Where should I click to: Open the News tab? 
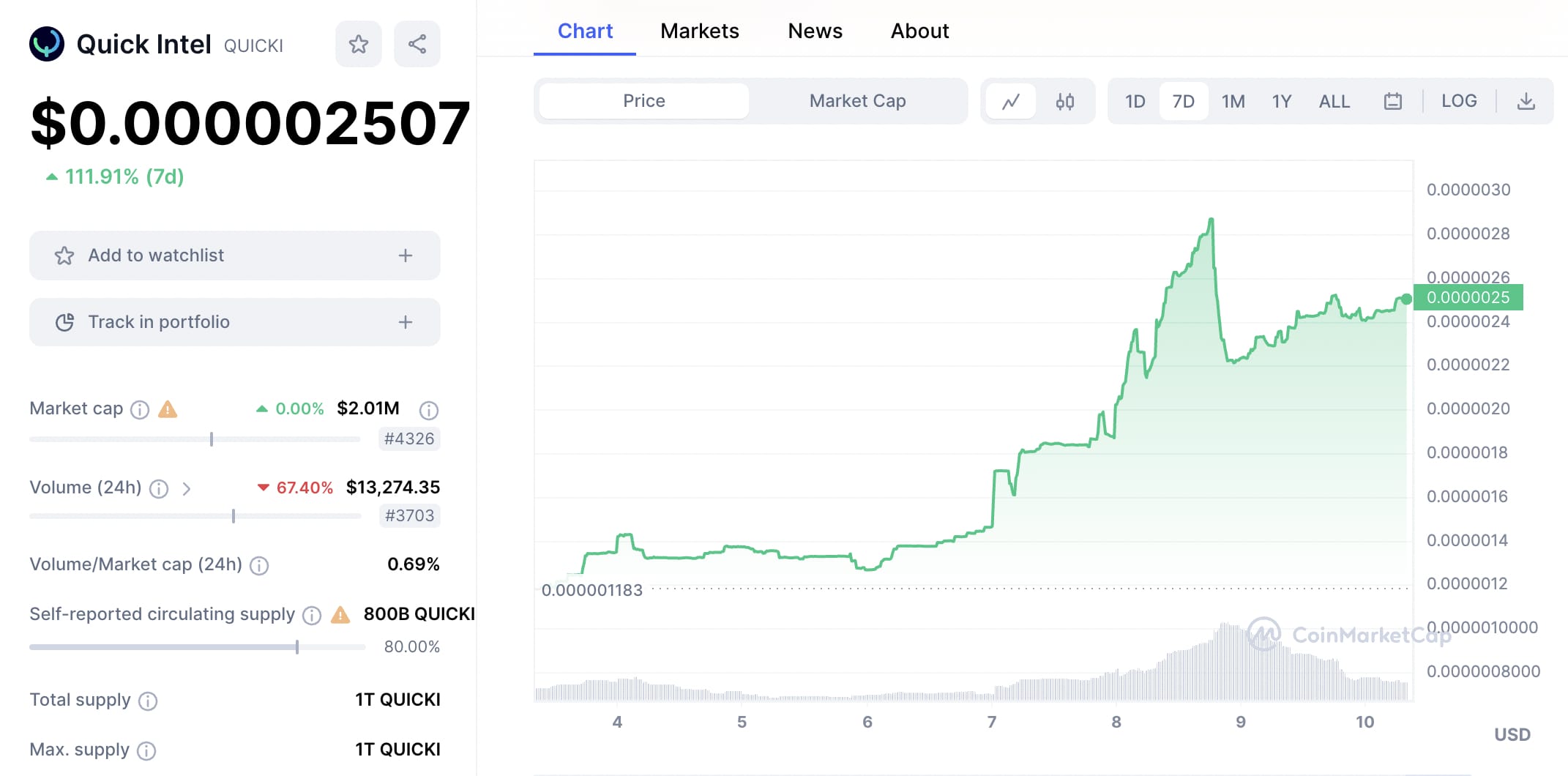click(815, 31)
